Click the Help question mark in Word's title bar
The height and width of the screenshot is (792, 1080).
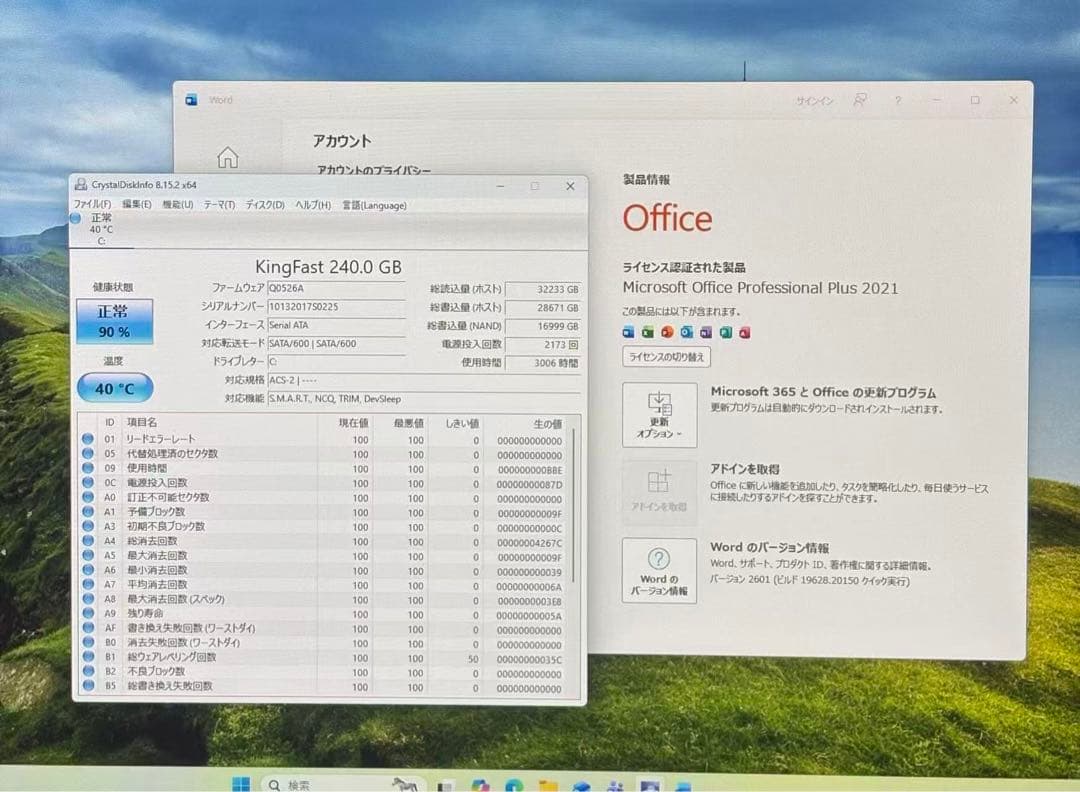pyautogui.click(x=897, y=100)
